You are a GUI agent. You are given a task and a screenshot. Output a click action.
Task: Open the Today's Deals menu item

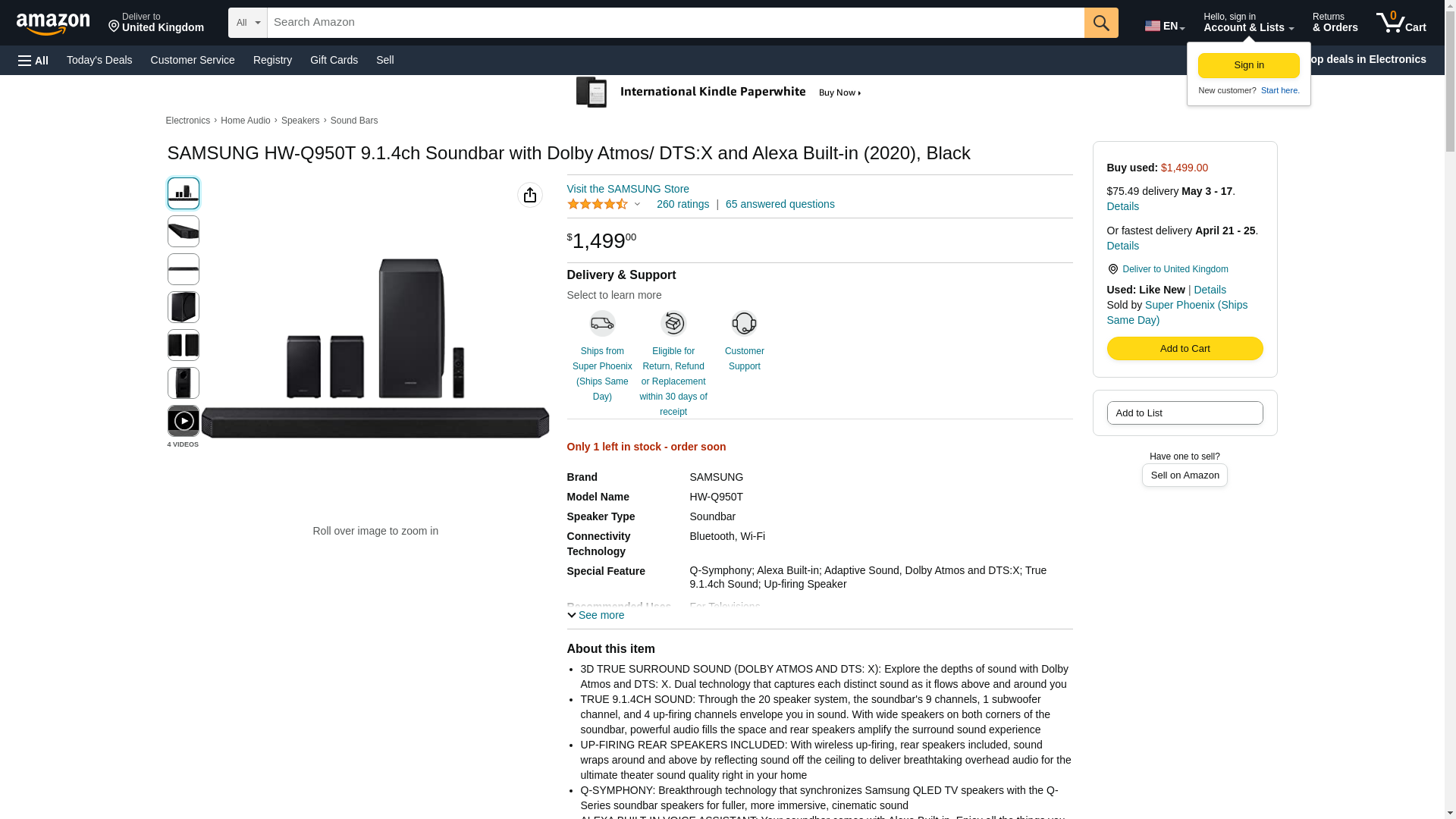point(99,60)
